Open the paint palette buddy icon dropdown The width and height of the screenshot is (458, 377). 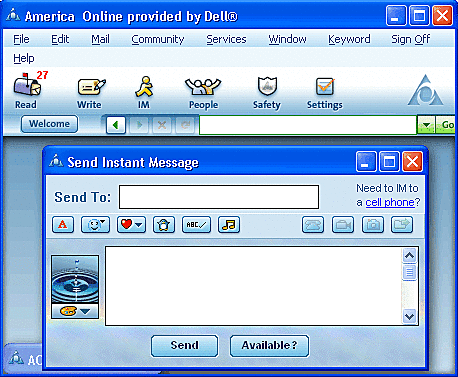tap(75, 311)
